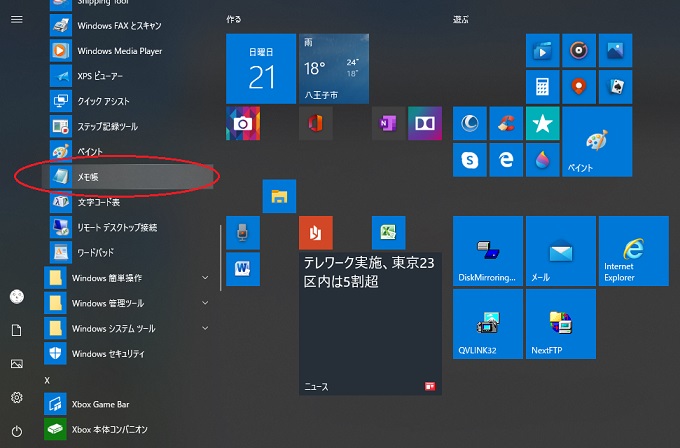Open the crescent moon app tile
Image resolution: width=680 pixels, height=448 pixels.
[470, 123]
